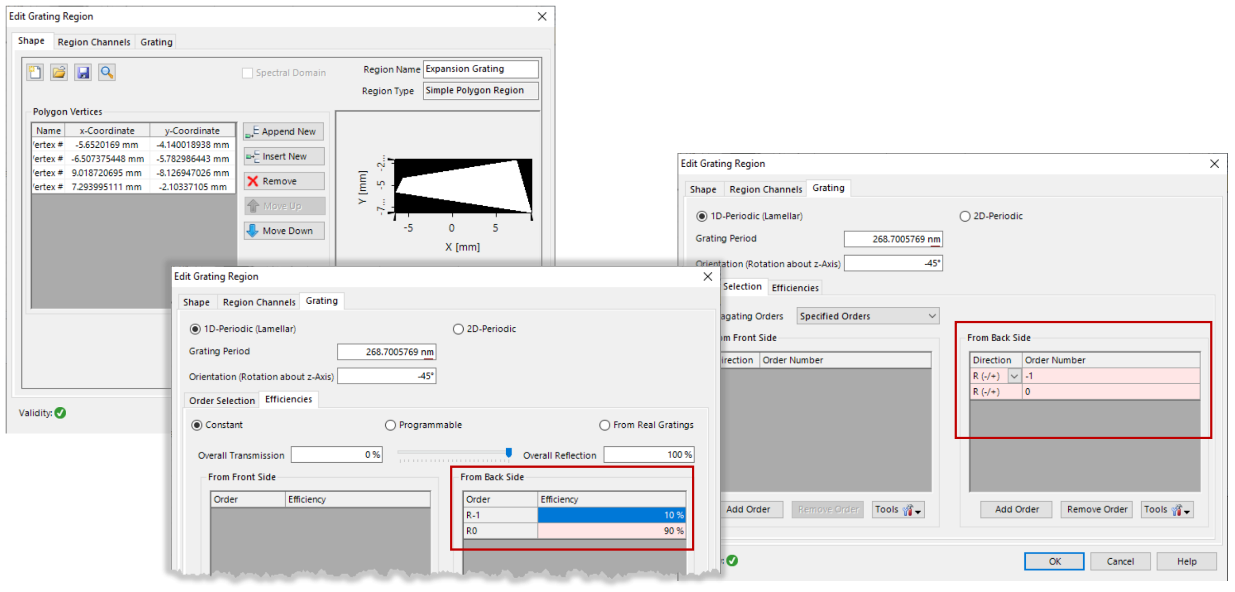Image resolution: width=1235 pixels, height=592 pixels.
Task: Click Help button
Action: [1186, 562]
